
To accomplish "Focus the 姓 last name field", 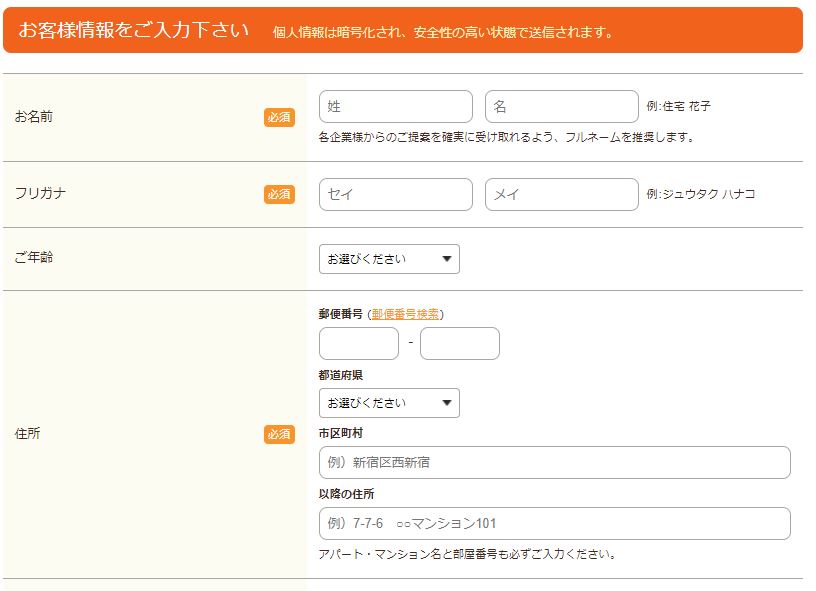I will (x=395, y=107).
